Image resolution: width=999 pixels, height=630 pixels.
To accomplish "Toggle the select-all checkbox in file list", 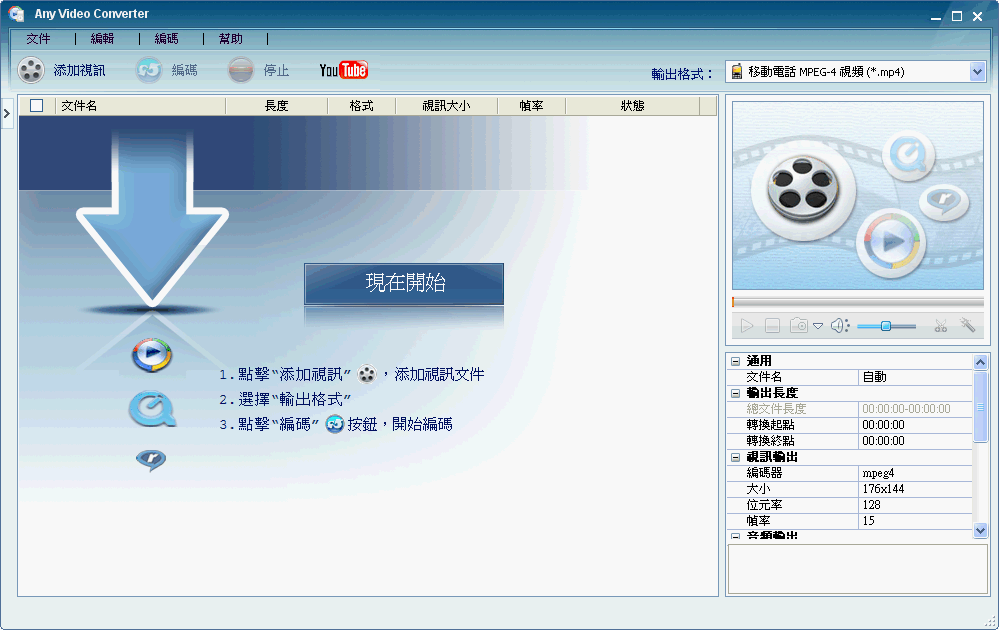I will [37, 106].
